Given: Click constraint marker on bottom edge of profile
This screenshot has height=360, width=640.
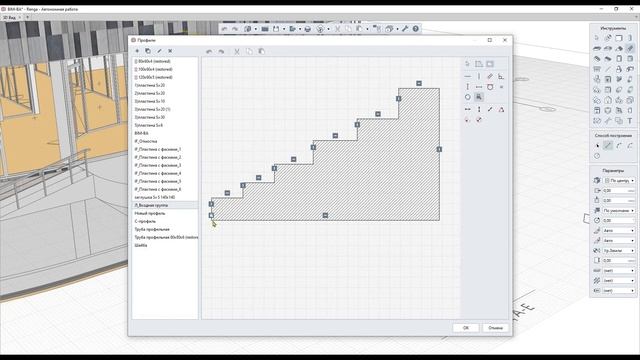Looking at the screenshot, I should pyautogui.click(x=325, y=215).
